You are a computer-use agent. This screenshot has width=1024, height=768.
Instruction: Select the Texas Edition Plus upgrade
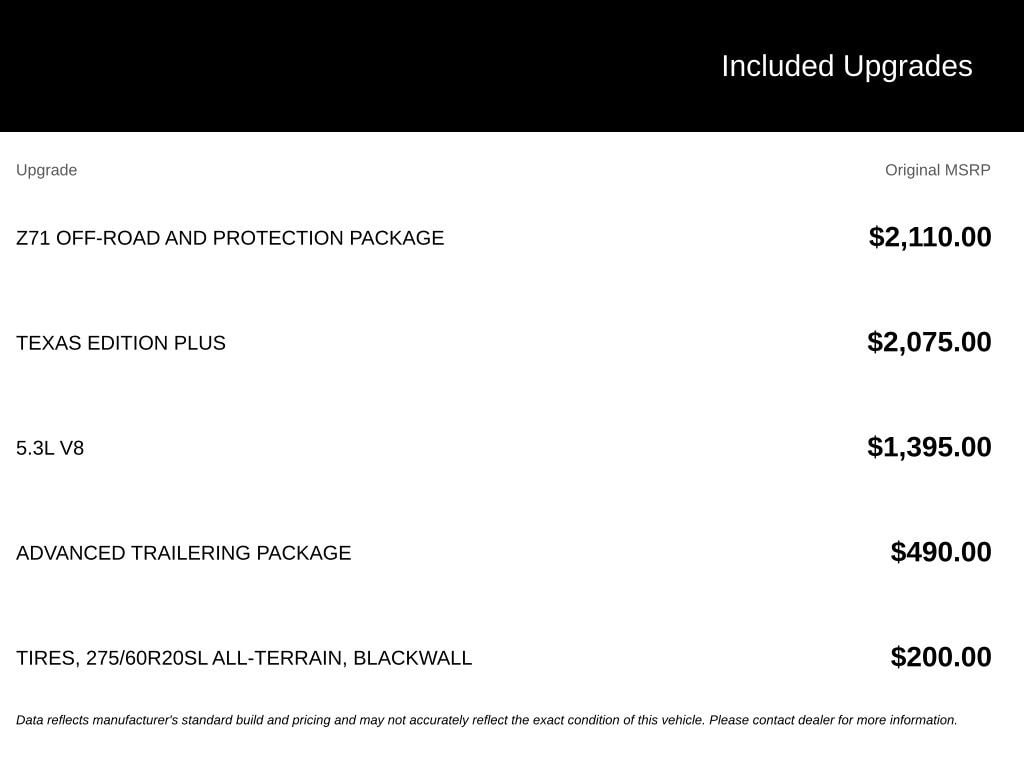pyautogui.click(x=121, y=343)
